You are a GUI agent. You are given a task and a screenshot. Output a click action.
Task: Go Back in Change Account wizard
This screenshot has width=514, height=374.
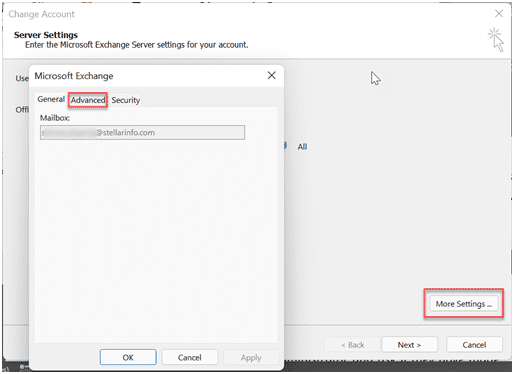click(x=352, y=345)
